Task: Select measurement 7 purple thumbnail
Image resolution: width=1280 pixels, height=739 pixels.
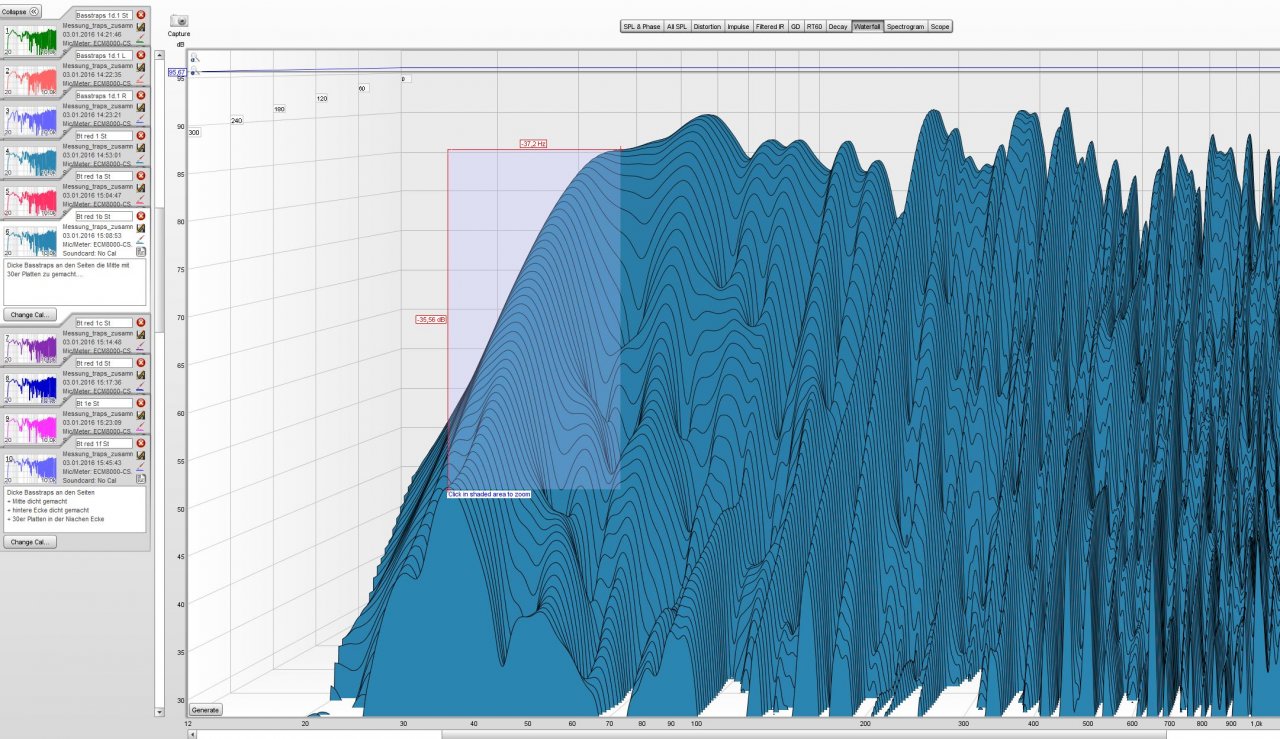Action: click(x=31, y=348)
